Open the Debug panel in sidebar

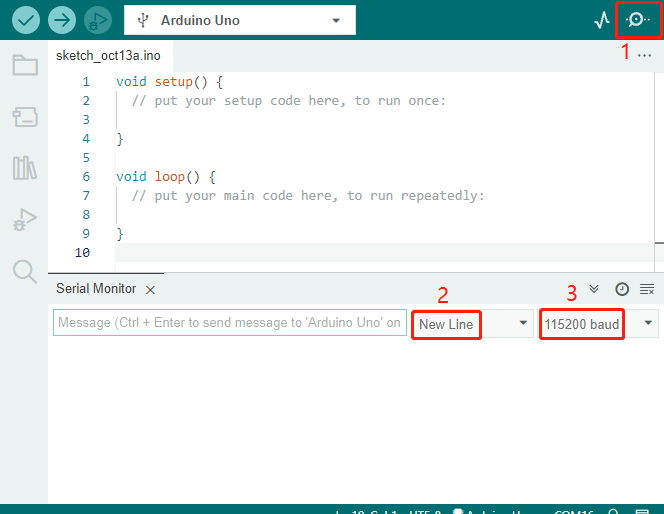coord(25,220)
